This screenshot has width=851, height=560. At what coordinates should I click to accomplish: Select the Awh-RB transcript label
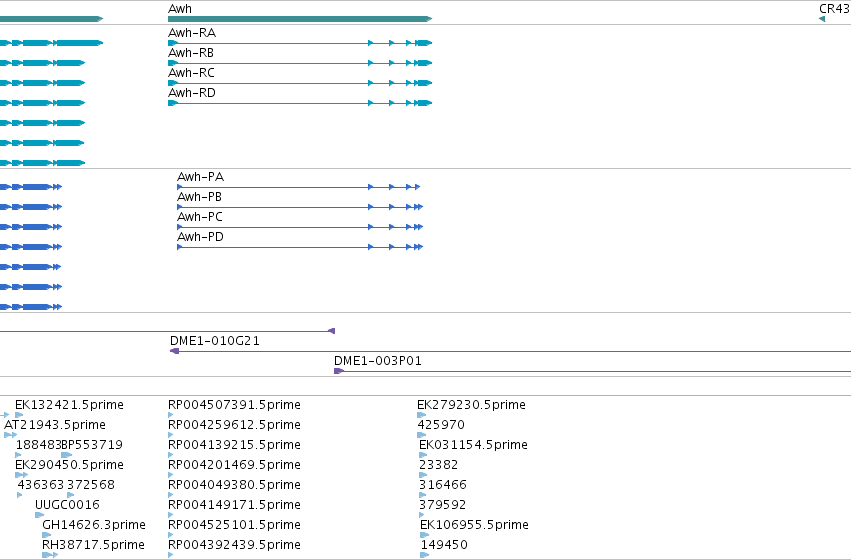191,53
